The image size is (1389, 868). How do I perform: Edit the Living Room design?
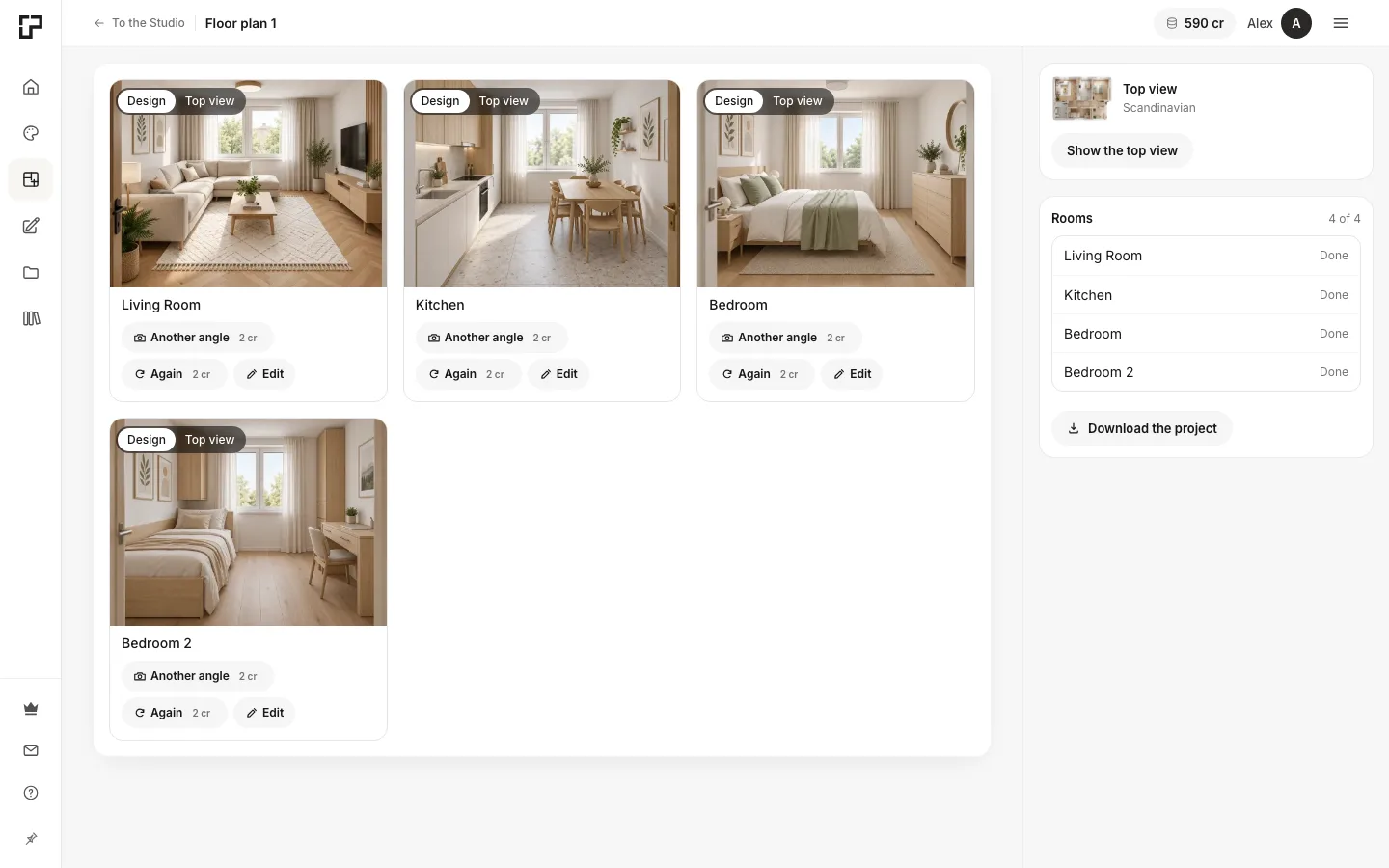[264, 374]
